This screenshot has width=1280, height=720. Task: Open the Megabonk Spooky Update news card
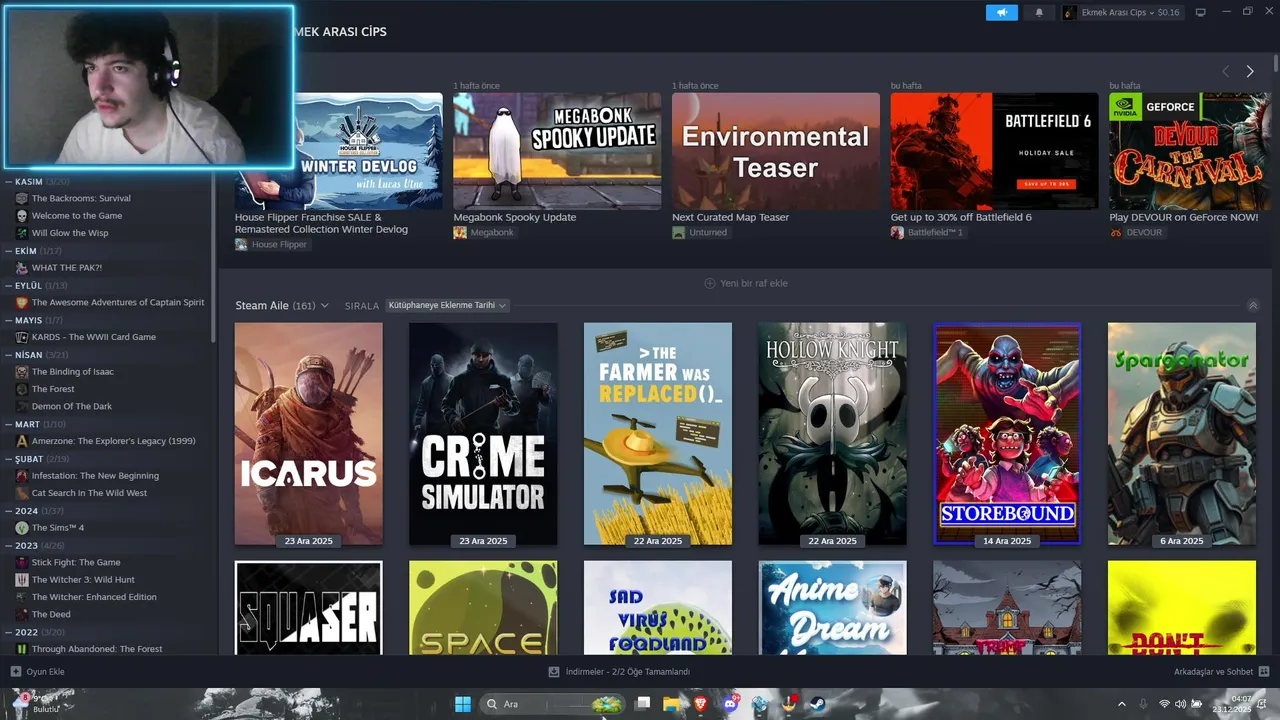coord(557,151)
